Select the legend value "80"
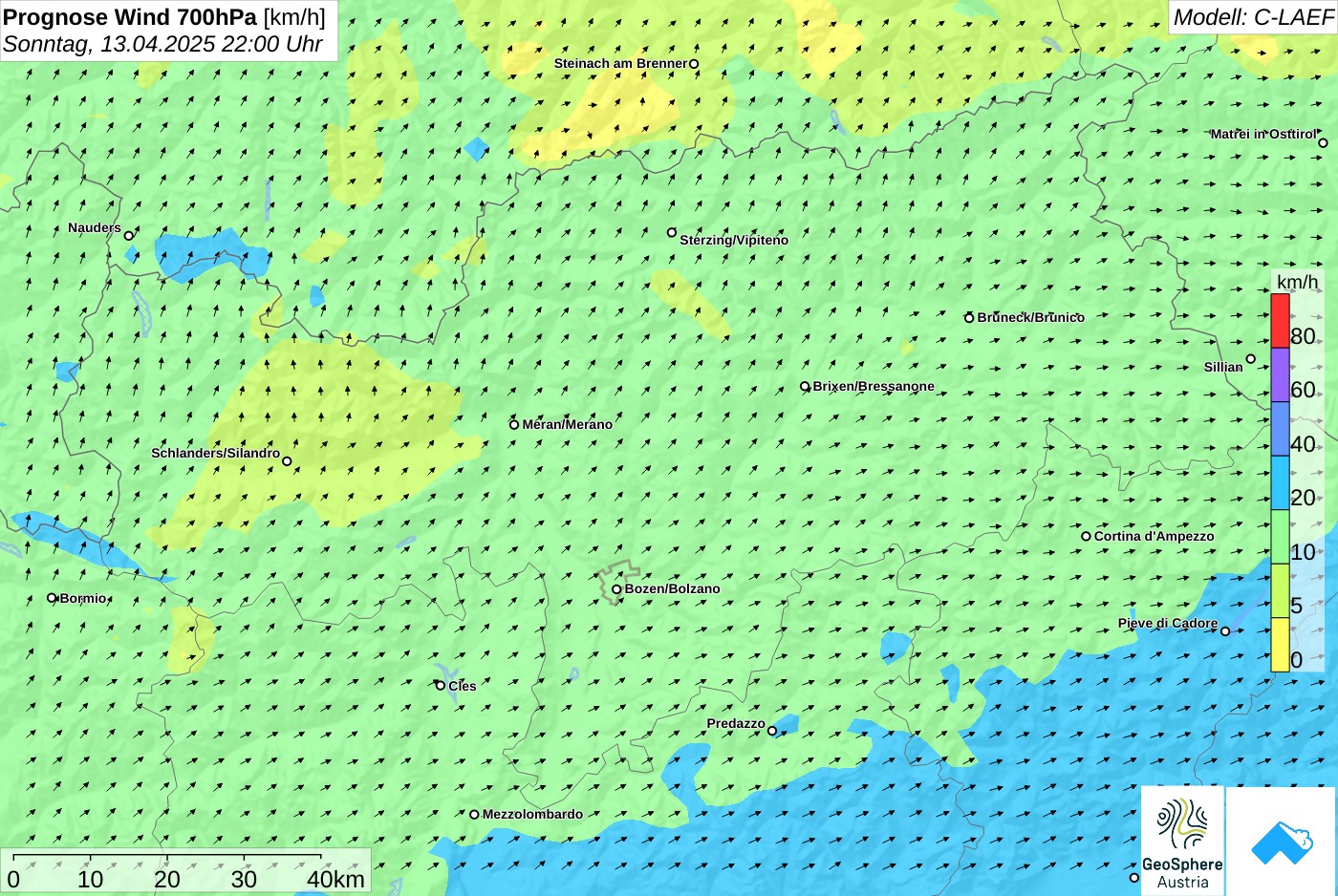Screen dimensions: 1338x896 (1303, 336)
